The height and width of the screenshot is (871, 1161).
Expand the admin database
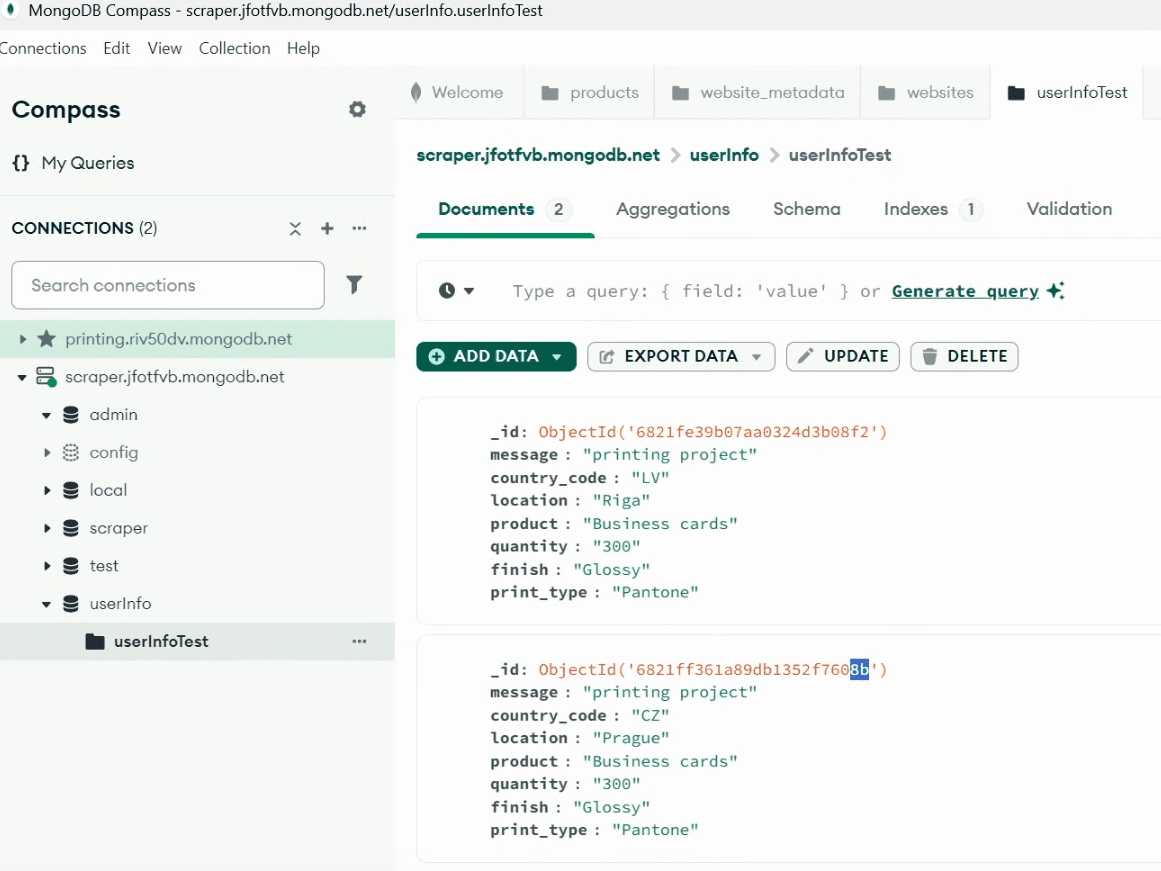point(46,414)
